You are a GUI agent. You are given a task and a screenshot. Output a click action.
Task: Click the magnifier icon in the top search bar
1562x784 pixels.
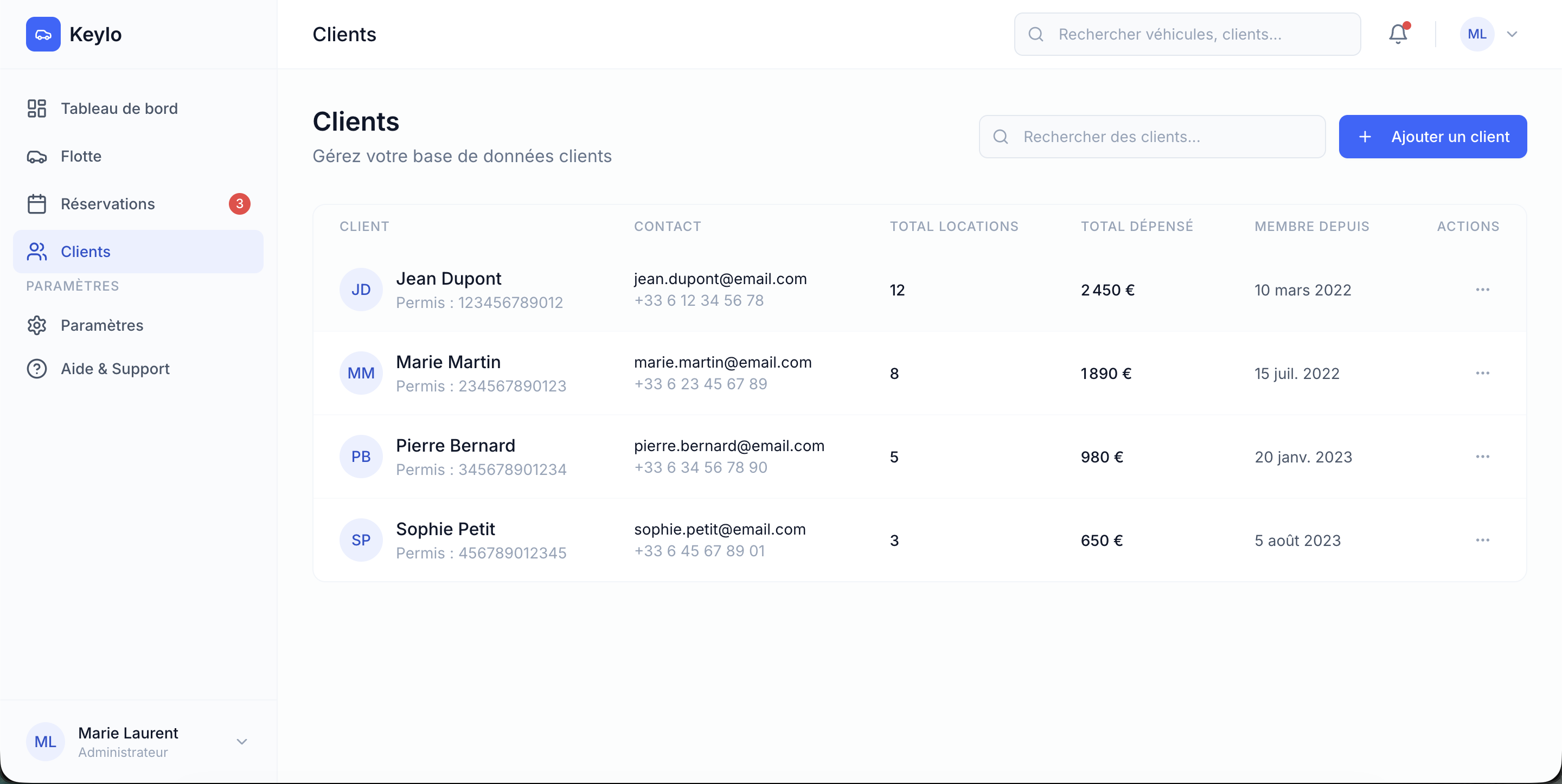pos(1036,35)
